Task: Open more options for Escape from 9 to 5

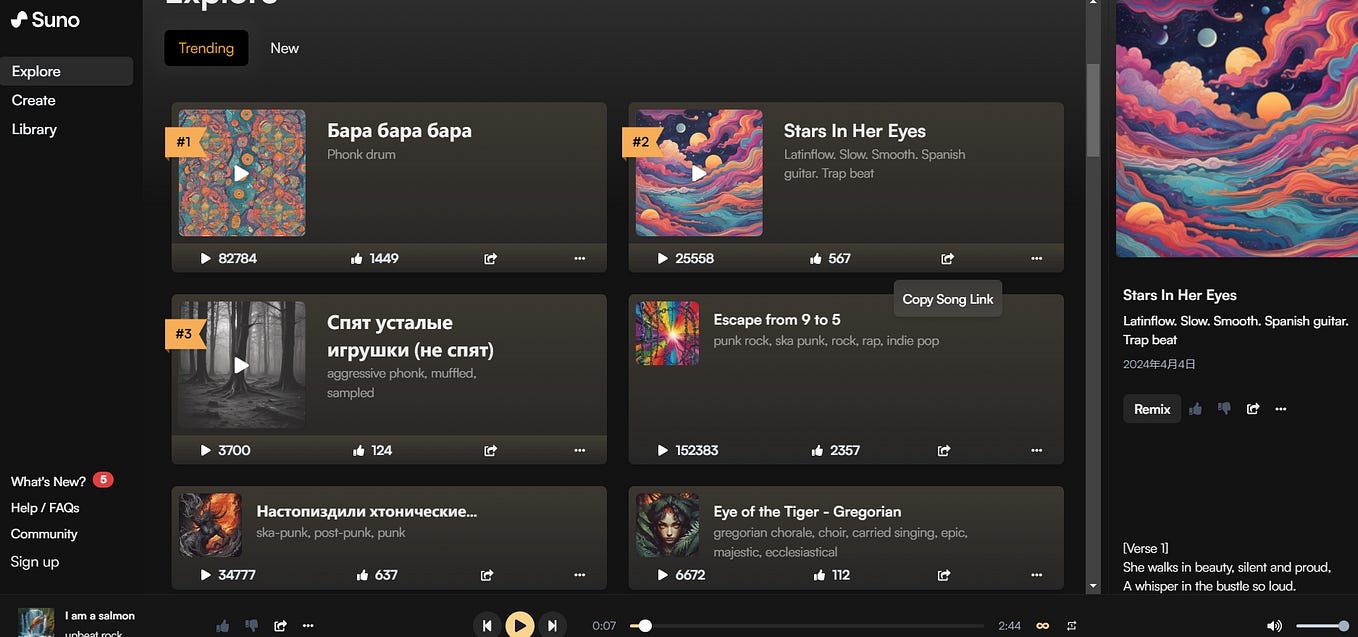Action: (x=1036, y=450)
